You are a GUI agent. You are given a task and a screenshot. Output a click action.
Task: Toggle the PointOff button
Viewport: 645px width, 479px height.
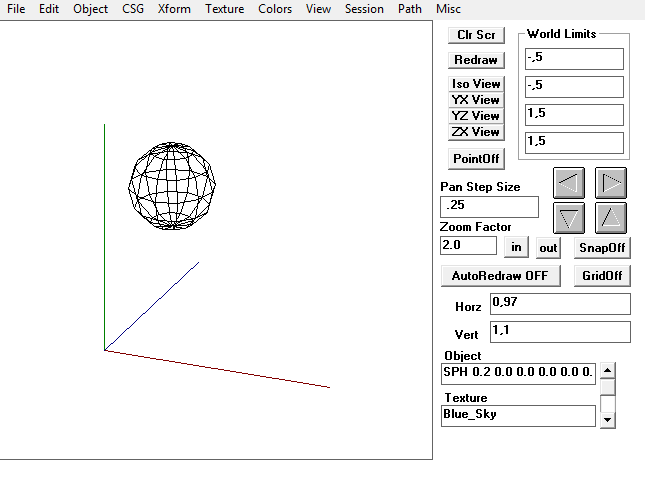pyautogui.click(x=476, y=158)
